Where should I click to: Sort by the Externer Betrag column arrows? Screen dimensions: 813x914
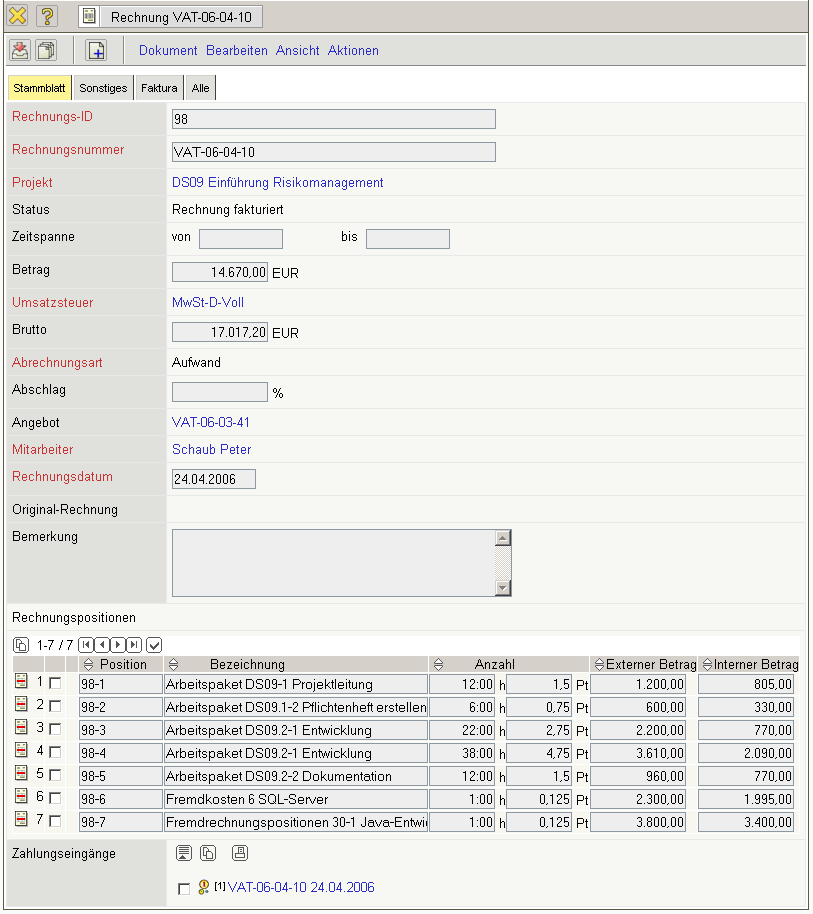coord(599,665)
